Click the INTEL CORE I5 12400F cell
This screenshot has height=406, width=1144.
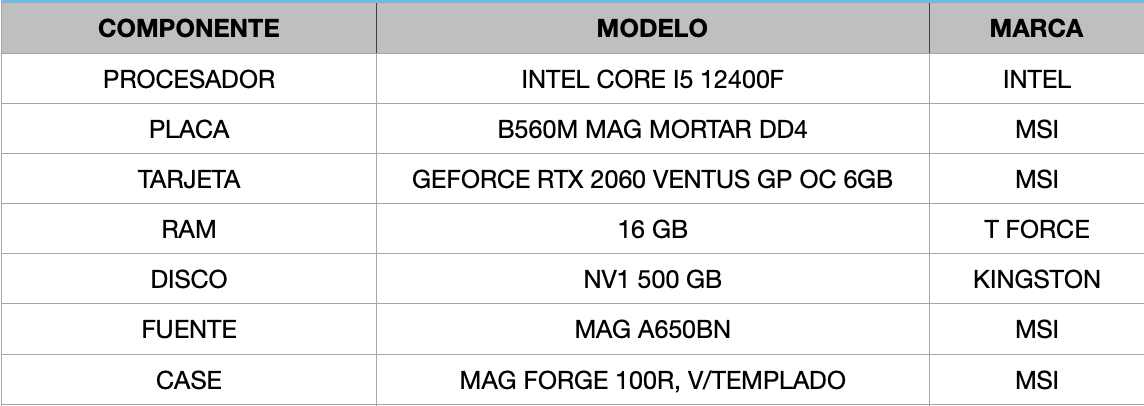coord(652,80)
